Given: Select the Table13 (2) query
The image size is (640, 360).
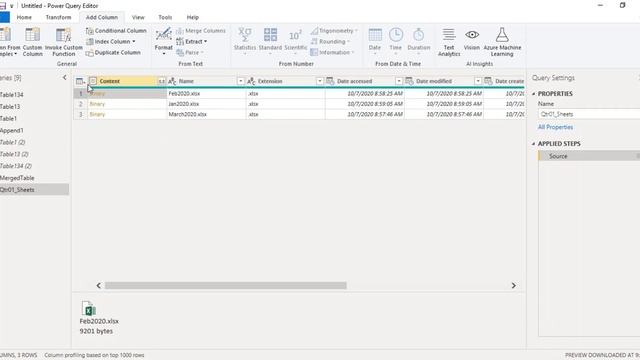Looking at the screenshot, I should pyautogui.click(x=34, y=154).
